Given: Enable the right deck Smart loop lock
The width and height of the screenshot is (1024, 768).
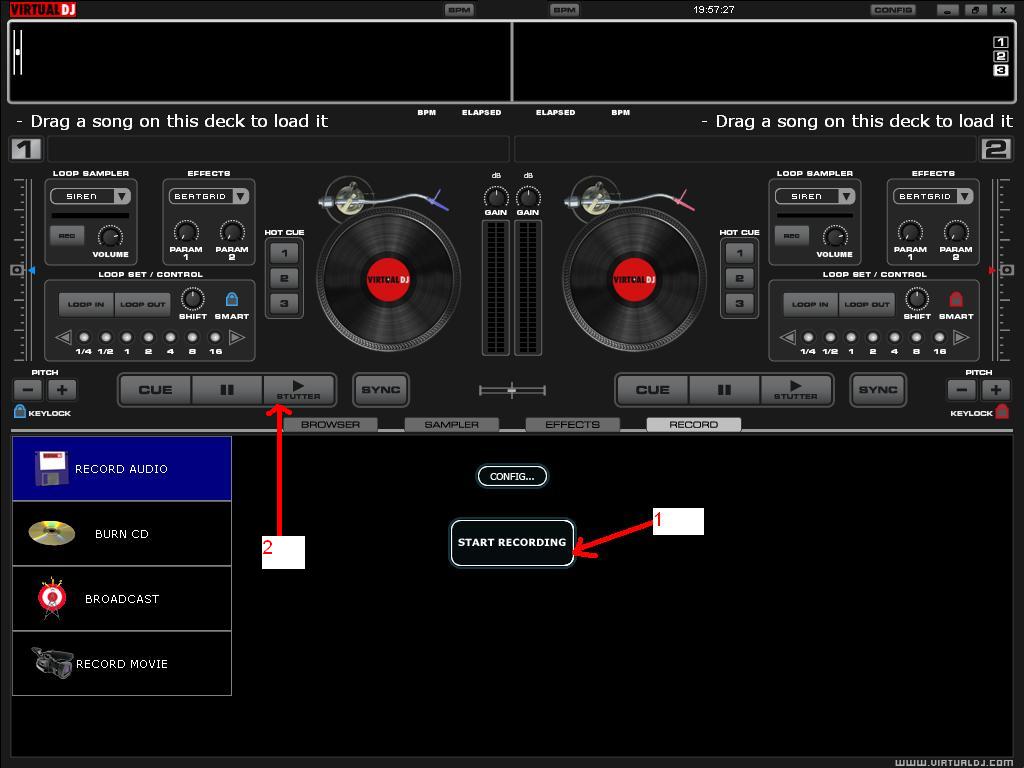Looking at the screenshot, I should (955, 299).
